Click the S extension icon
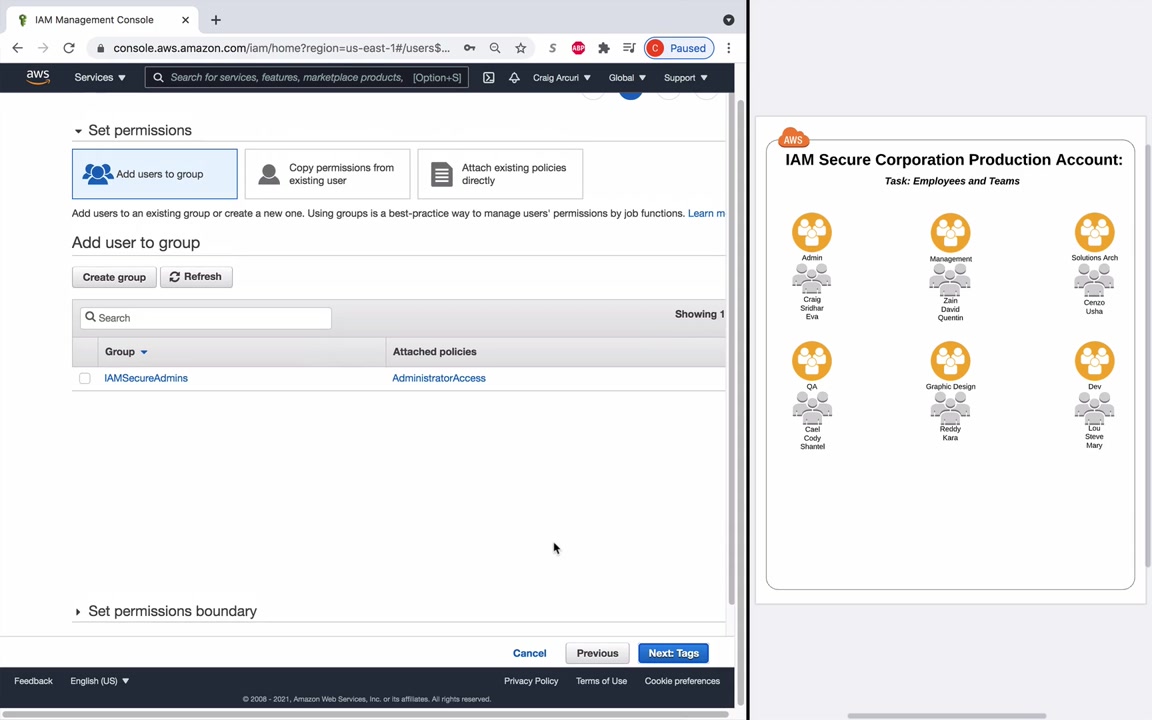 [x=552, y=48]
